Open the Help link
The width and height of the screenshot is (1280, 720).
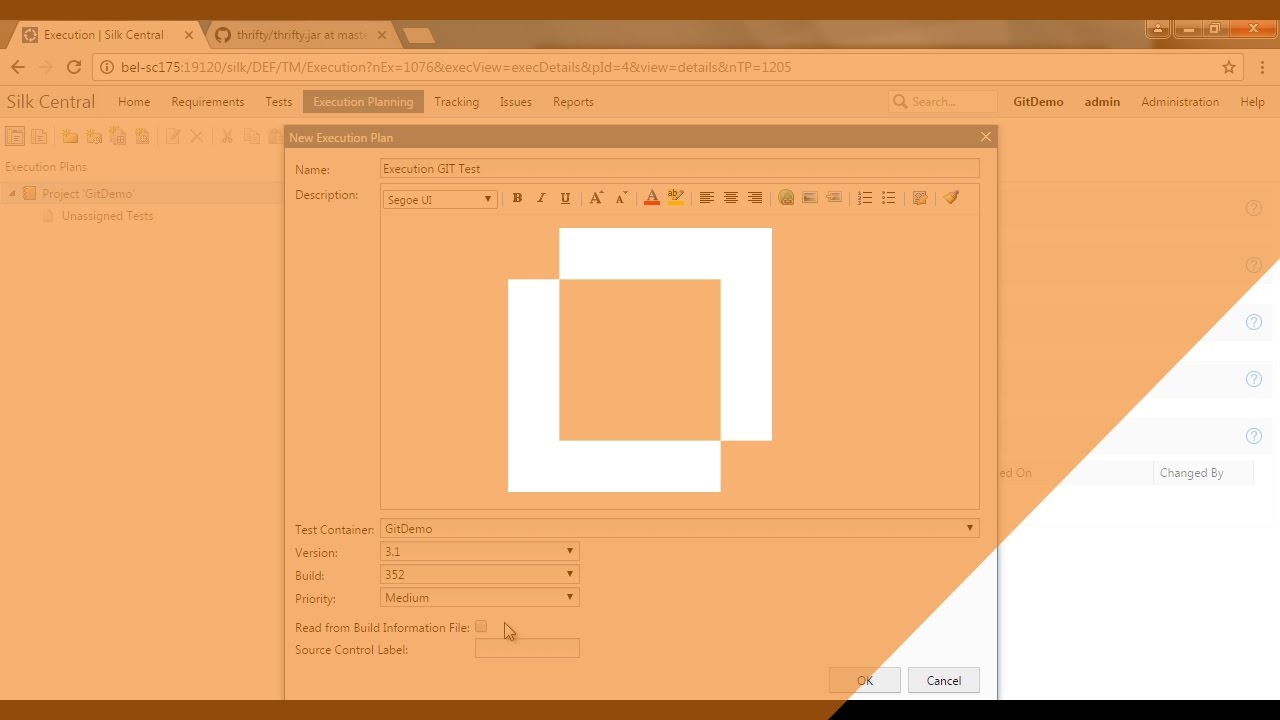pos(1252,102)
